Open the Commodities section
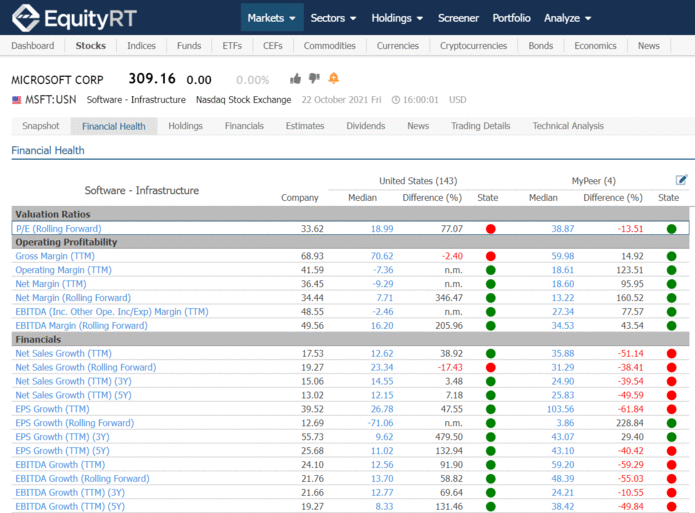 click(329, 46)
